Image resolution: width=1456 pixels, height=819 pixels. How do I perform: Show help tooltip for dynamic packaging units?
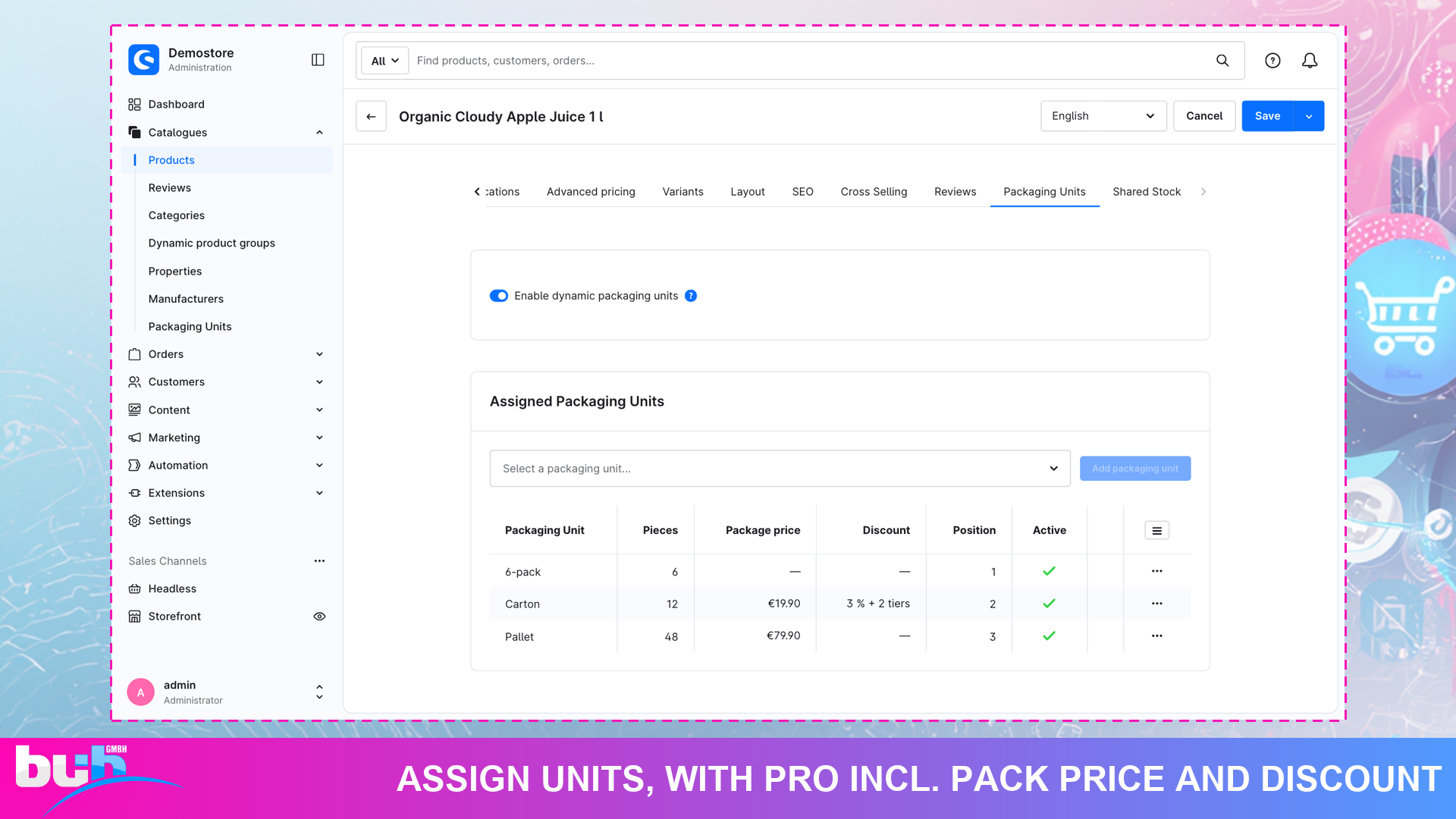(691, 296)
